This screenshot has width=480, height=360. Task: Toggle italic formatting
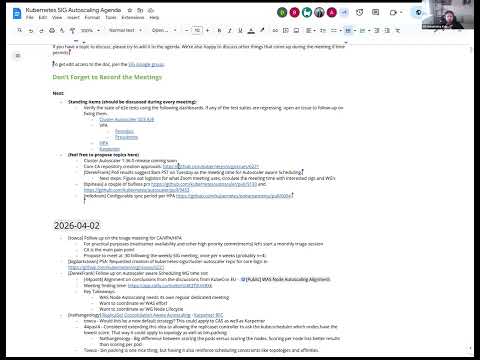230,30
